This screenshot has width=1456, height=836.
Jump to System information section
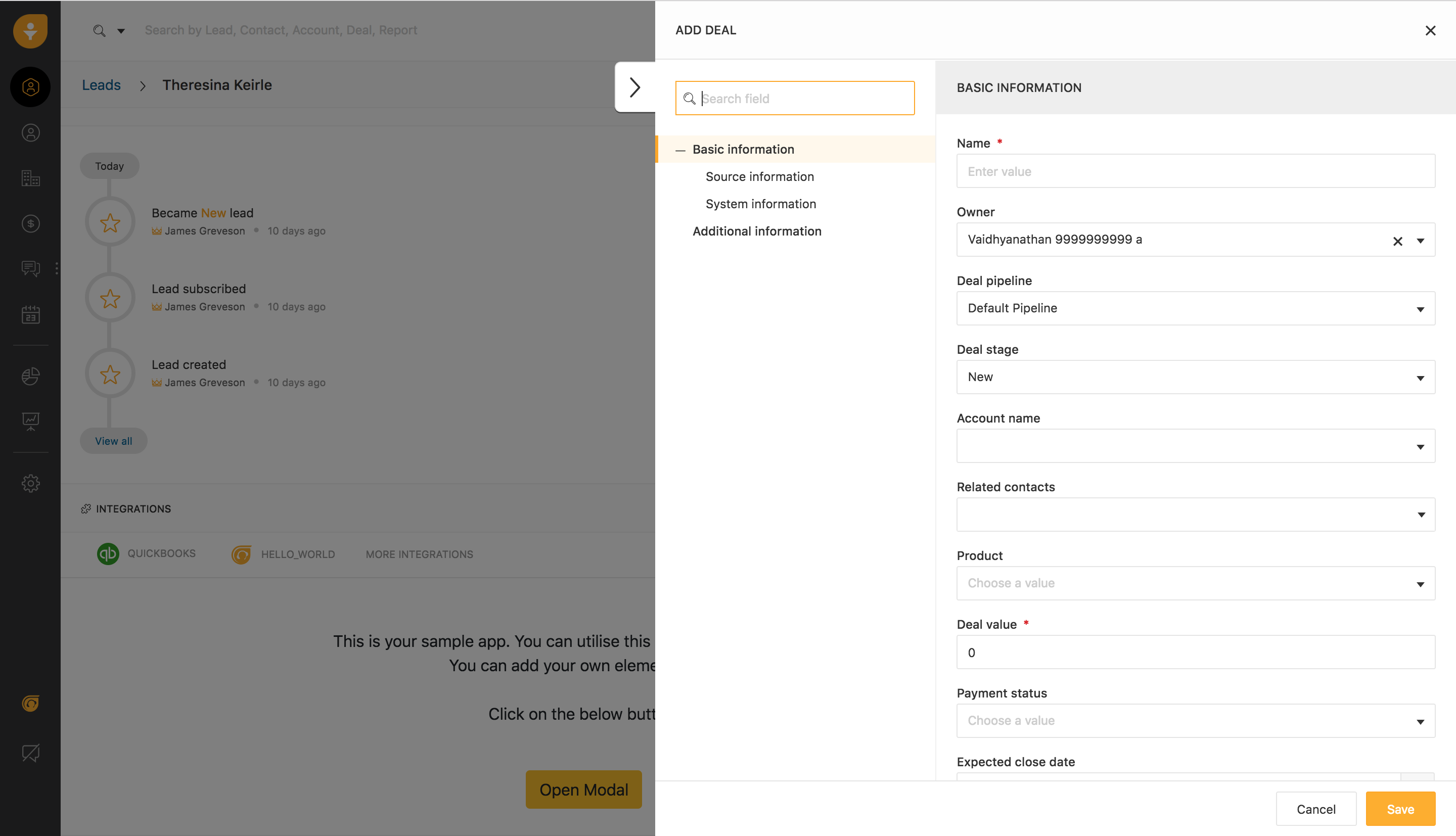[761, 204]
